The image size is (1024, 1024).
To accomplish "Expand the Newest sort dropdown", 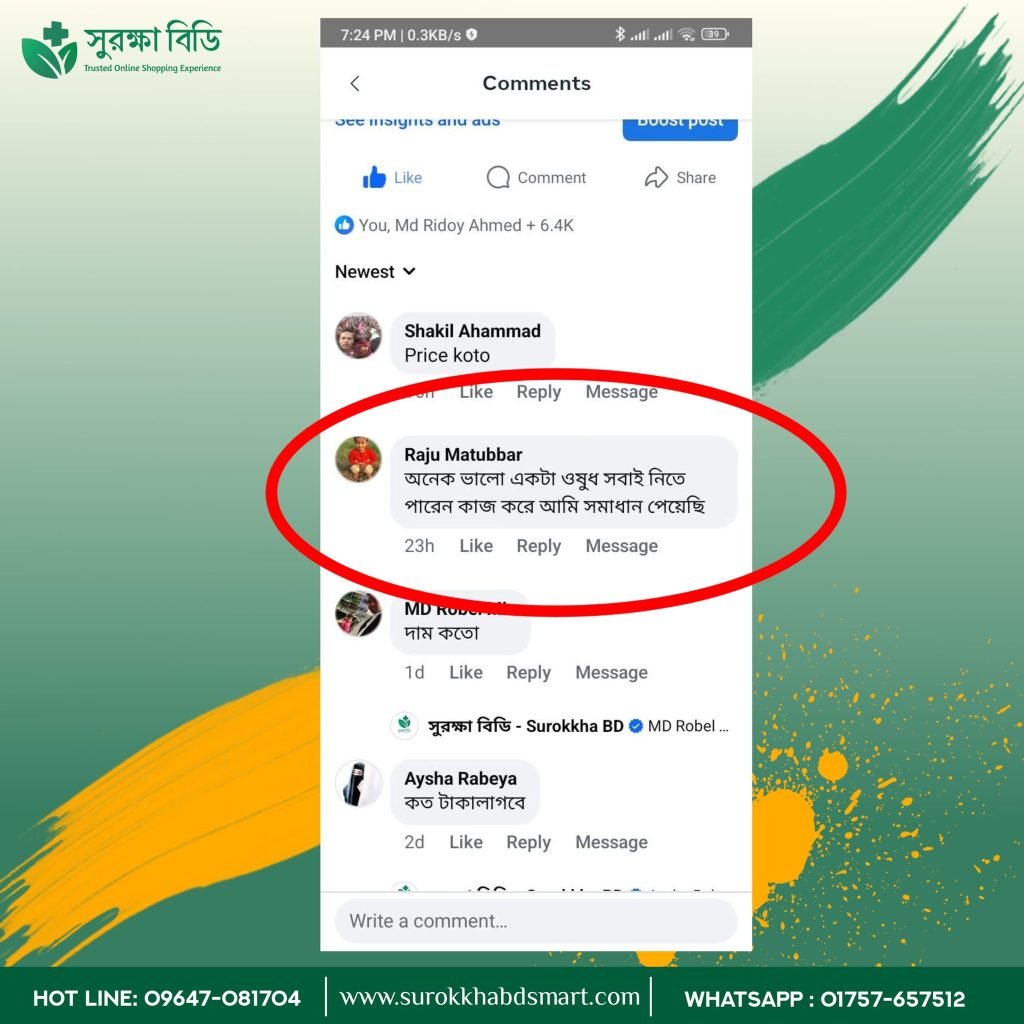I will [376, 272].
